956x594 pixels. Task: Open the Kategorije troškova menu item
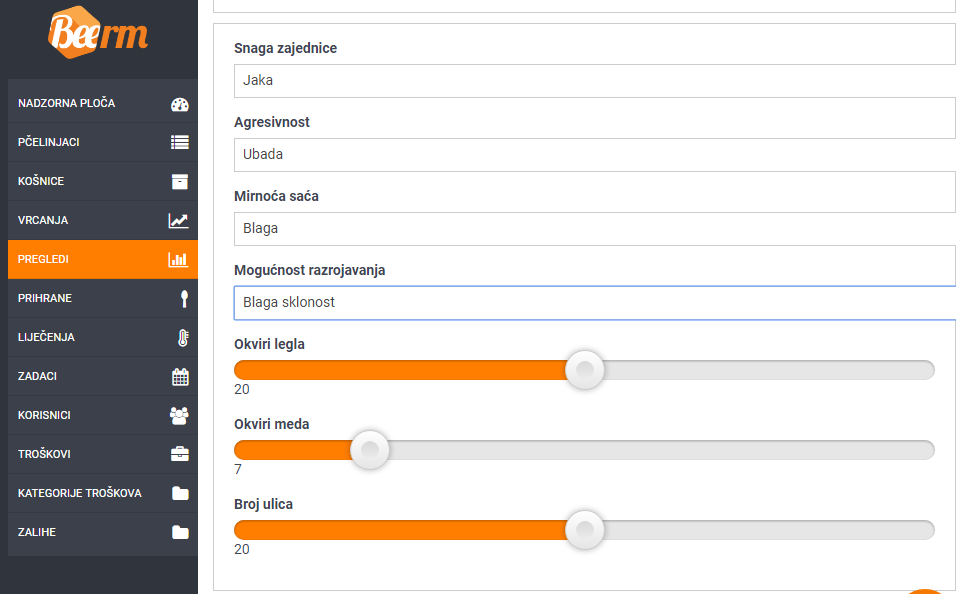point(102,493)
